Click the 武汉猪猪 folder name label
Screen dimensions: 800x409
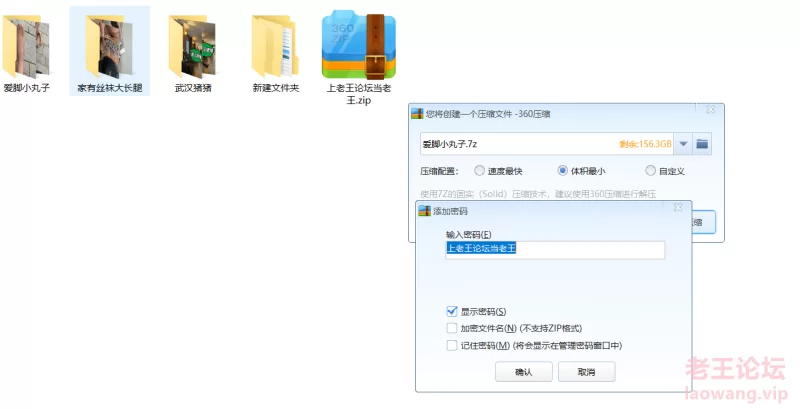coord(193,88)
